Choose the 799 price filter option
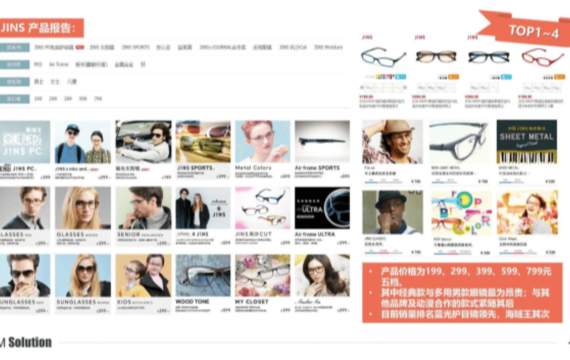570x360 pixels. pyautogui.click(x=98, y=99)
